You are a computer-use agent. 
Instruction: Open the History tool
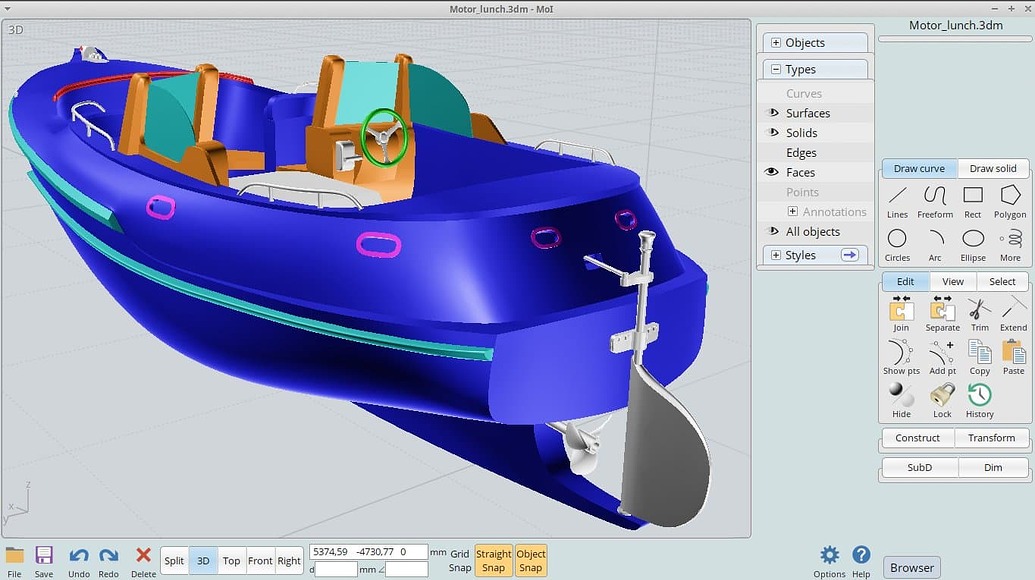pos(980,401)
